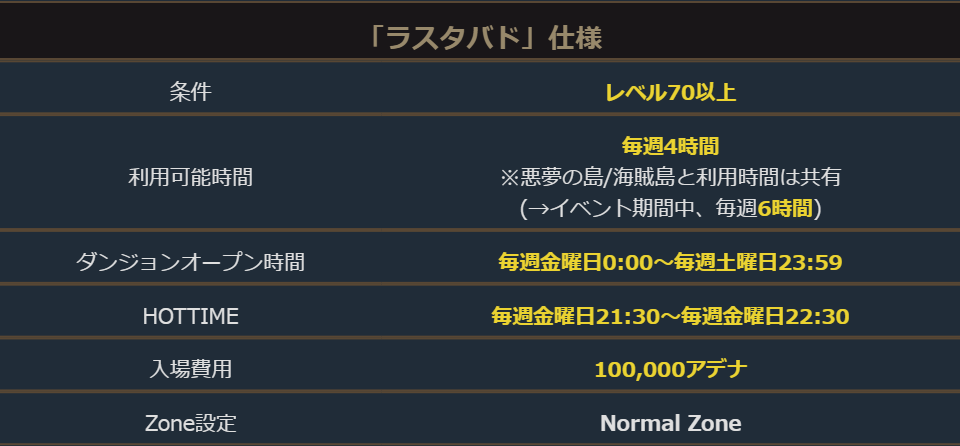Click the 100,000アデナ entry fee value

[671, 369]
